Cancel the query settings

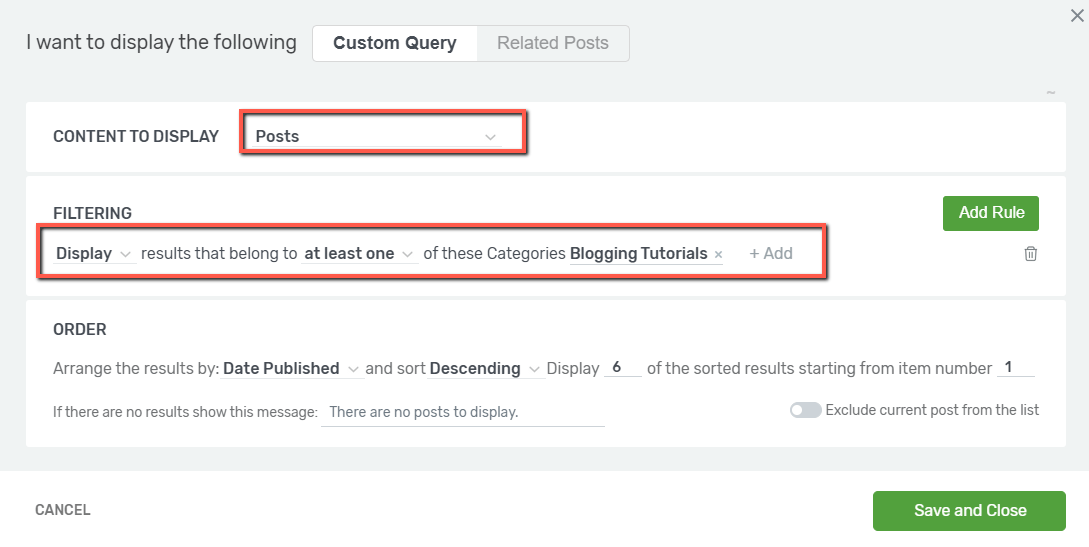pyautogui.click(x=63, y=510)
